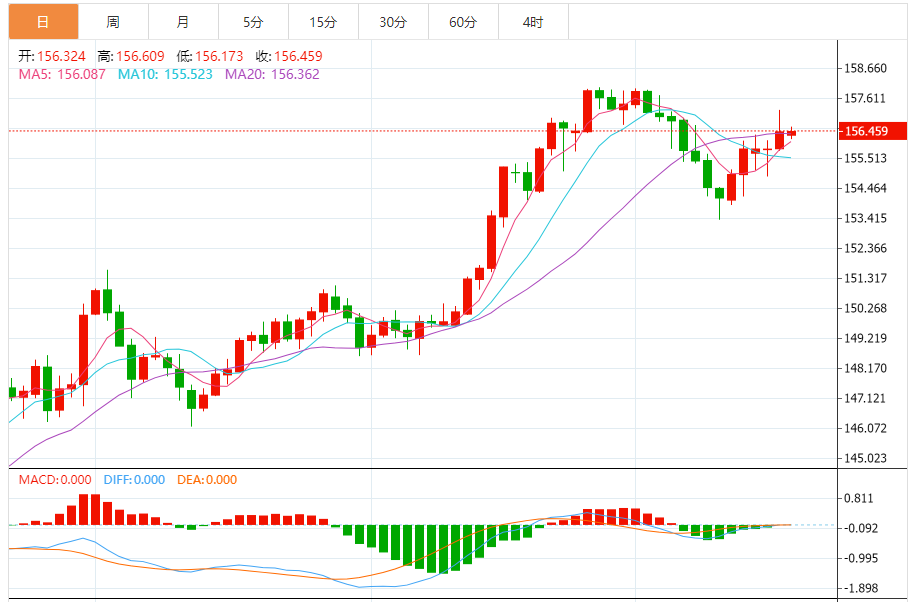Image resolution: width=918 pixels, height=602 pixels.
Task: Click the 145.023 price axis label
Action: coord(865,458)
